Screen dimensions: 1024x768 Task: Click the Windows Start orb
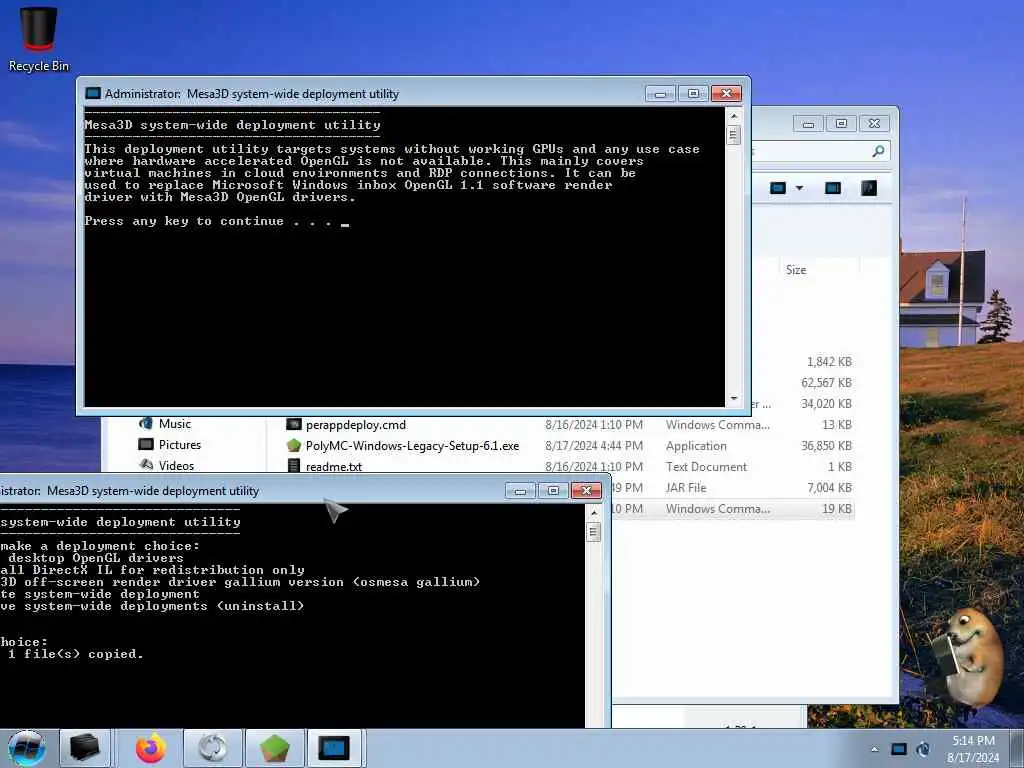click(x=27, y=748)
